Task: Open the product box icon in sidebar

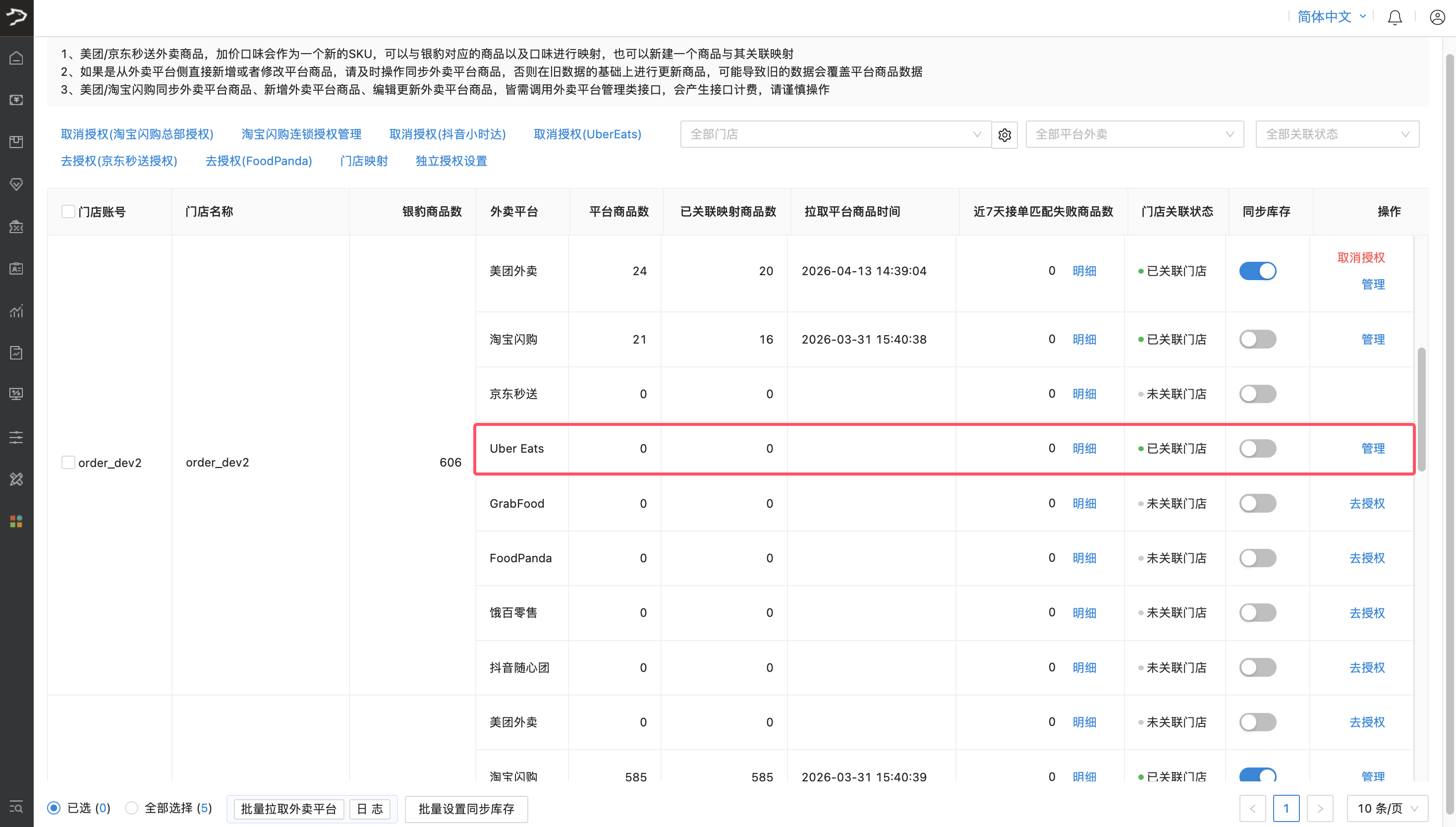Action: tap(16, 142)
